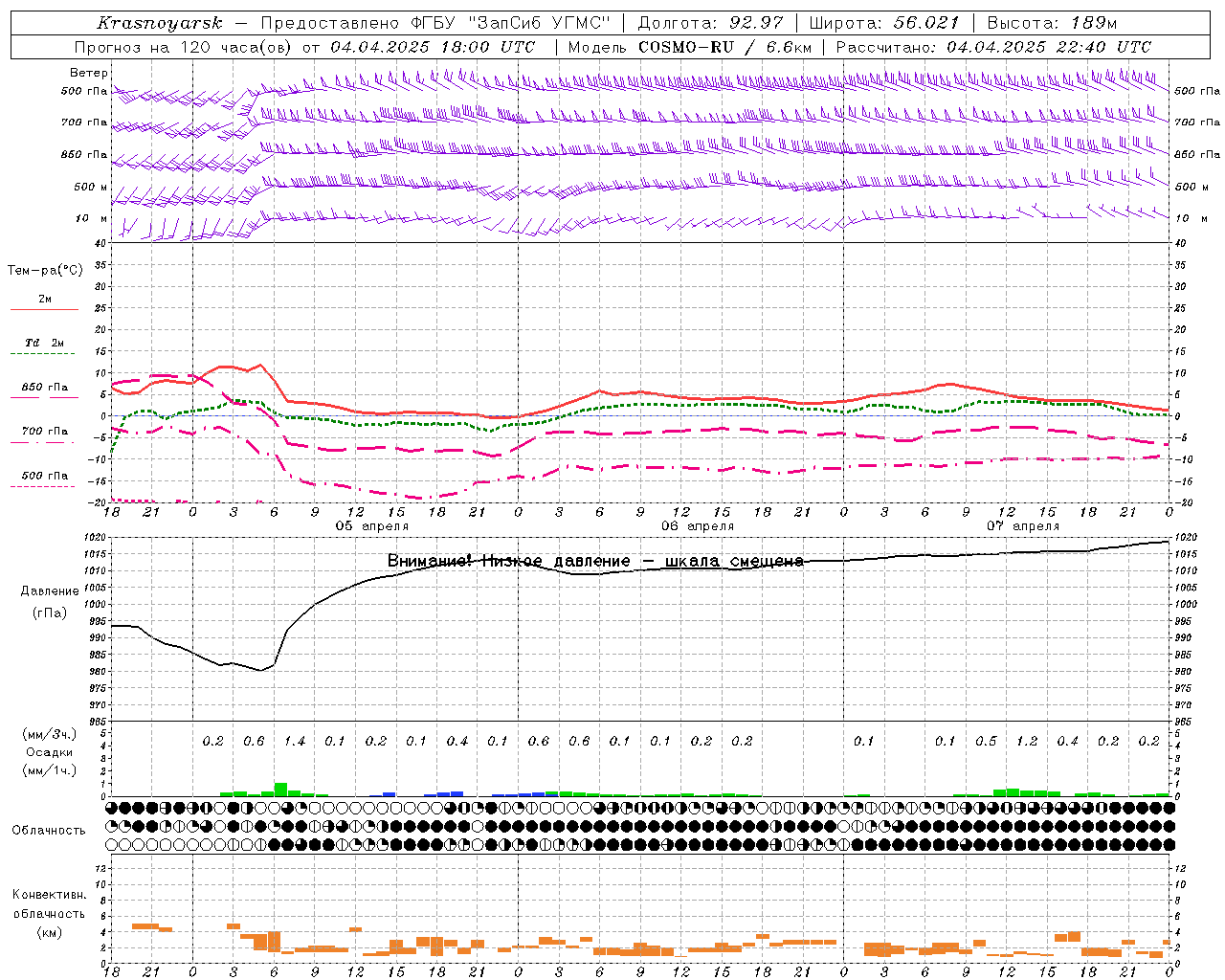Viewport: 1225px width, 980px height.
Task: Click the '(км)' convective cloud units label
Action: [50, 932]
